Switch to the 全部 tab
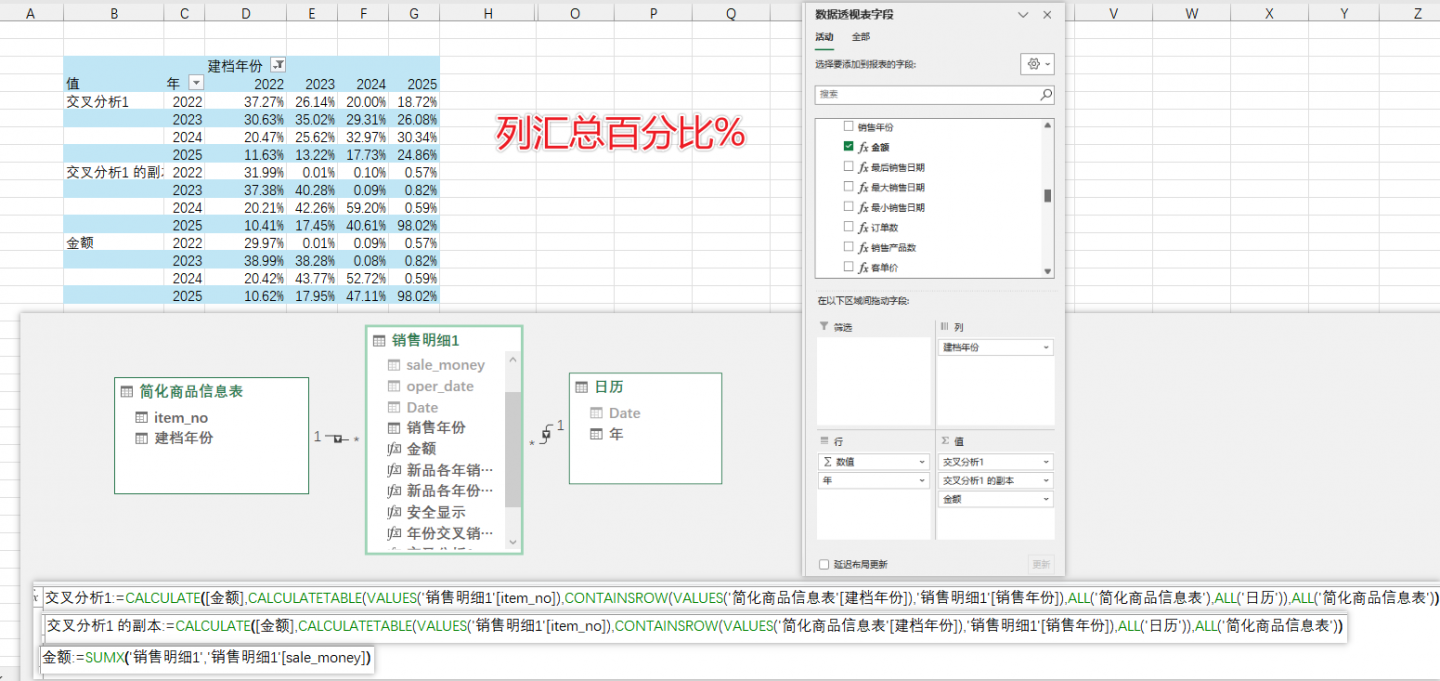Screen dimensions: 1440x681 pyautogui.click(x=860, y=37)
